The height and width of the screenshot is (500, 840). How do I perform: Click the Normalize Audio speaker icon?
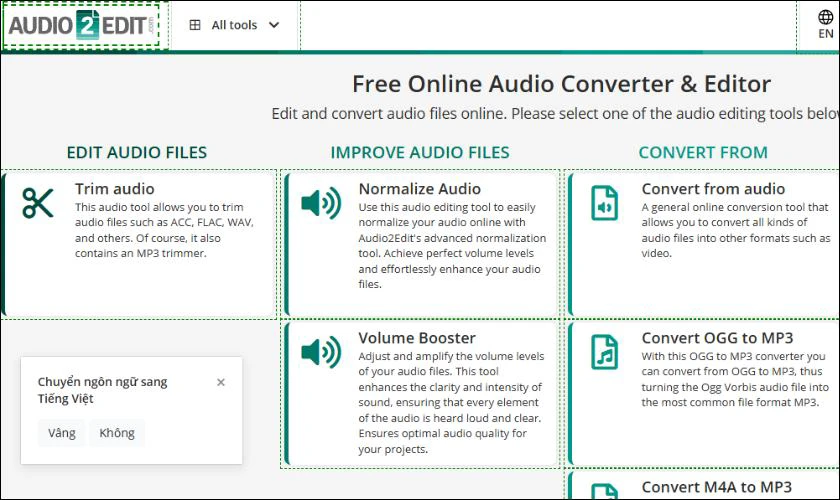(321, 203)
